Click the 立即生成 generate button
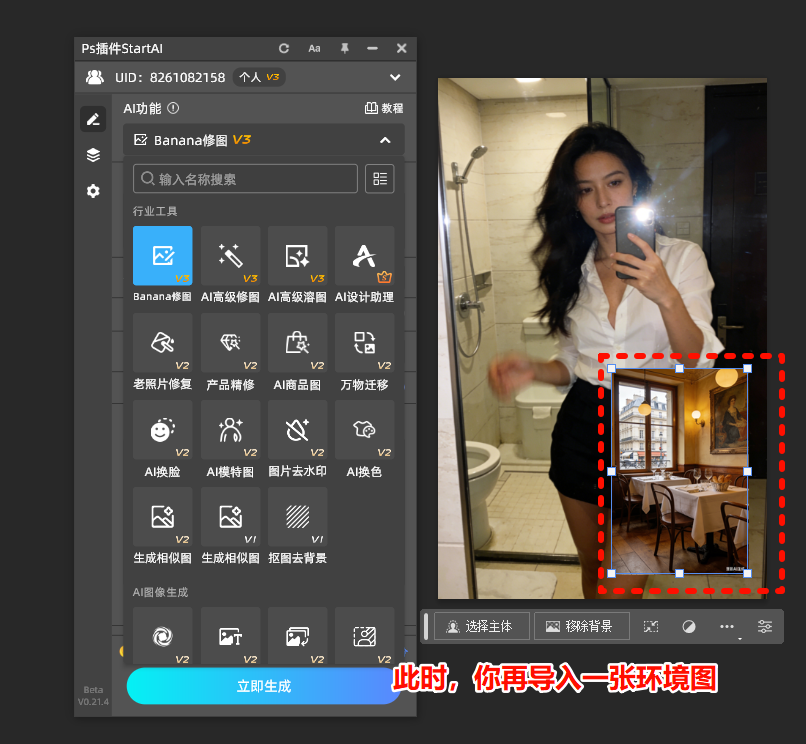 click(x=264, y=686)
